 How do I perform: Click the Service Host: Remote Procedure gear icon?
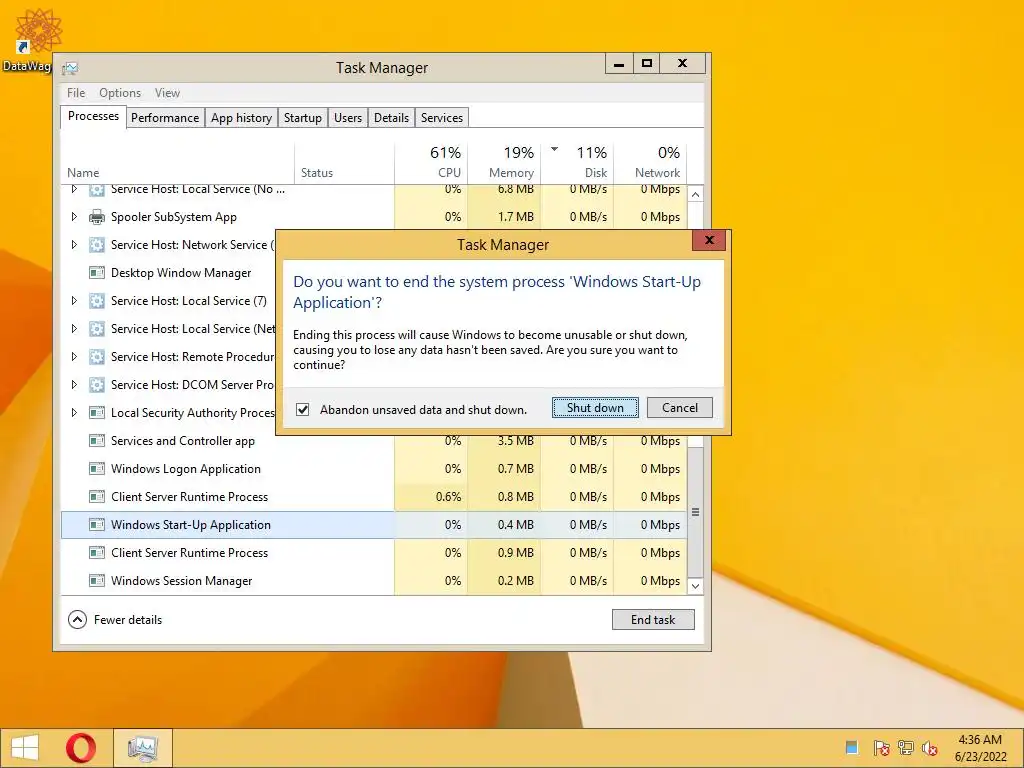click(x=97, y=357)
